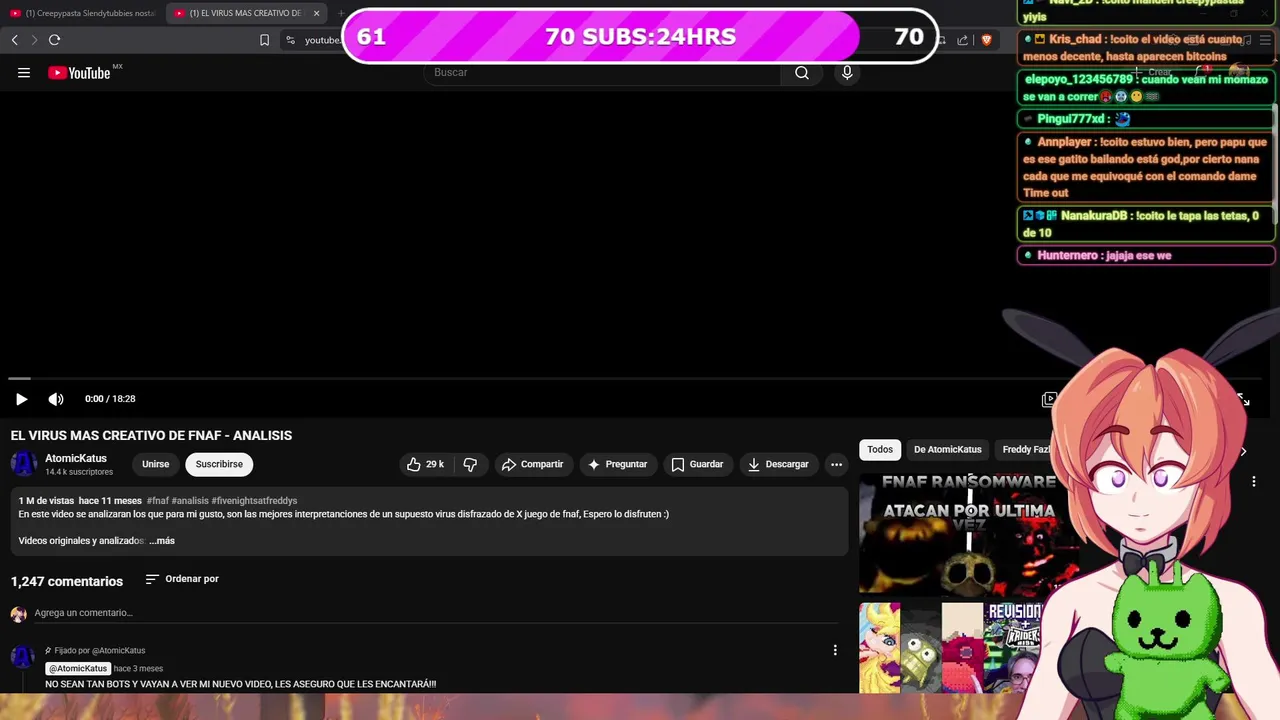Switch to the Creepypasta Slendytubbies tab
Viewport: 1280px width, 720px height.
[83, 13]
